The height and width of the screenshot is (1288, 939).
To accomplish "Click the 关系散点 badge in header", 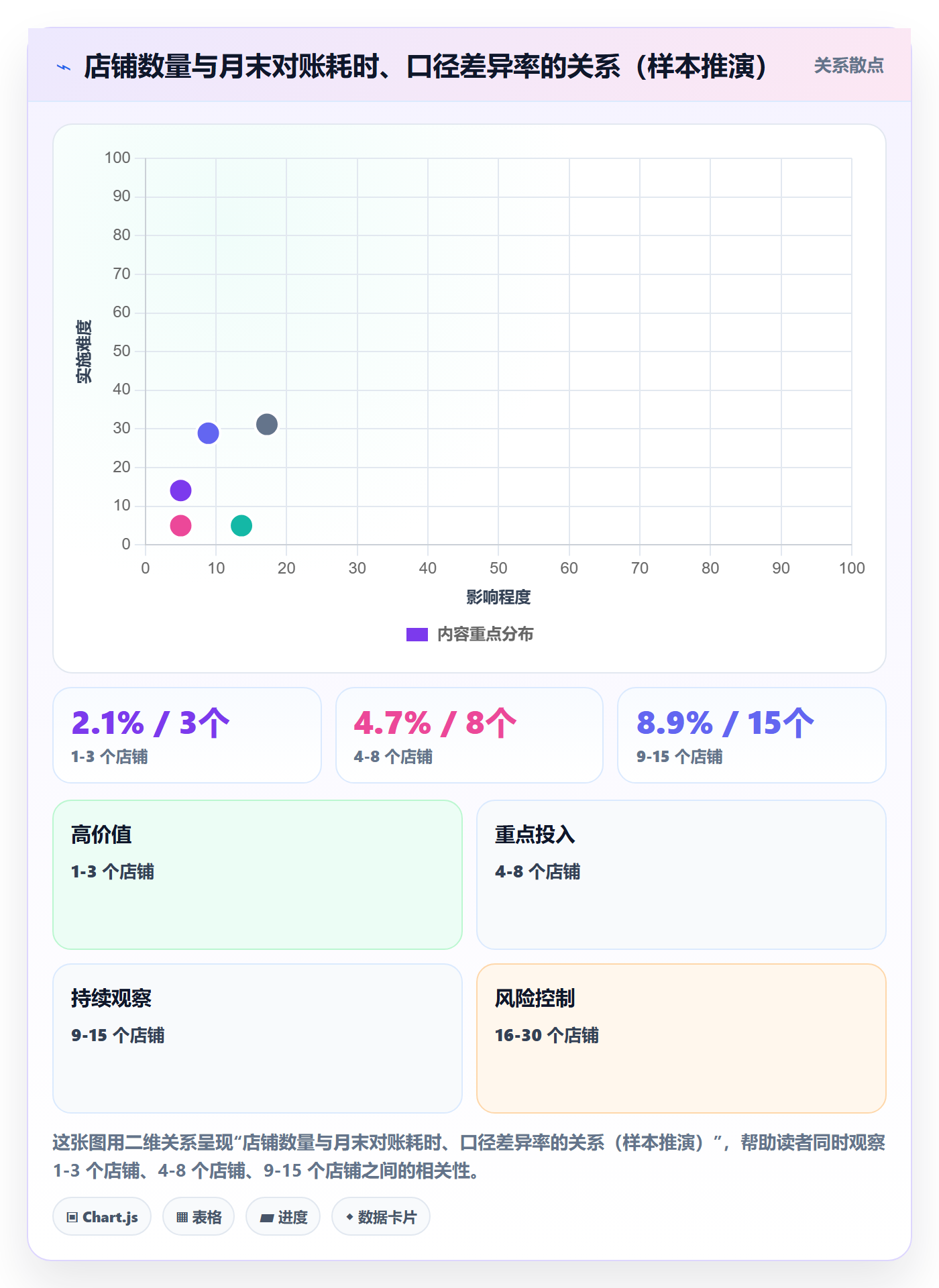I will coord(848,66).
